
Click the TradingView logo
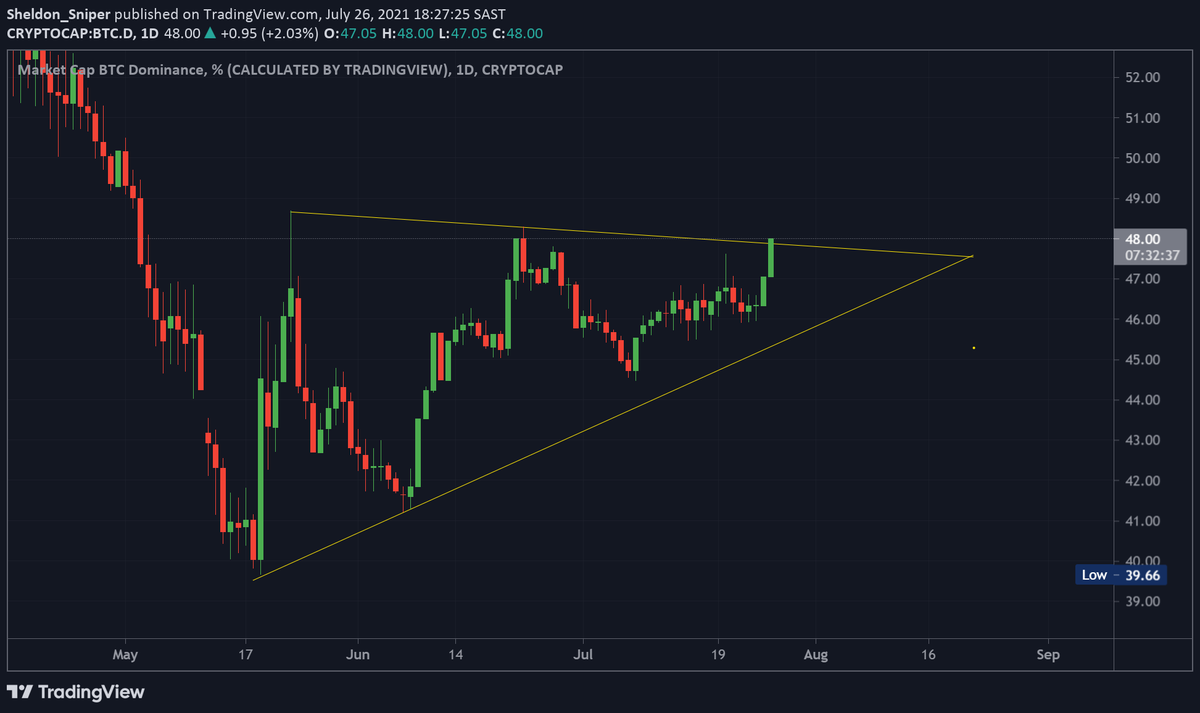(x=76, y=692)
